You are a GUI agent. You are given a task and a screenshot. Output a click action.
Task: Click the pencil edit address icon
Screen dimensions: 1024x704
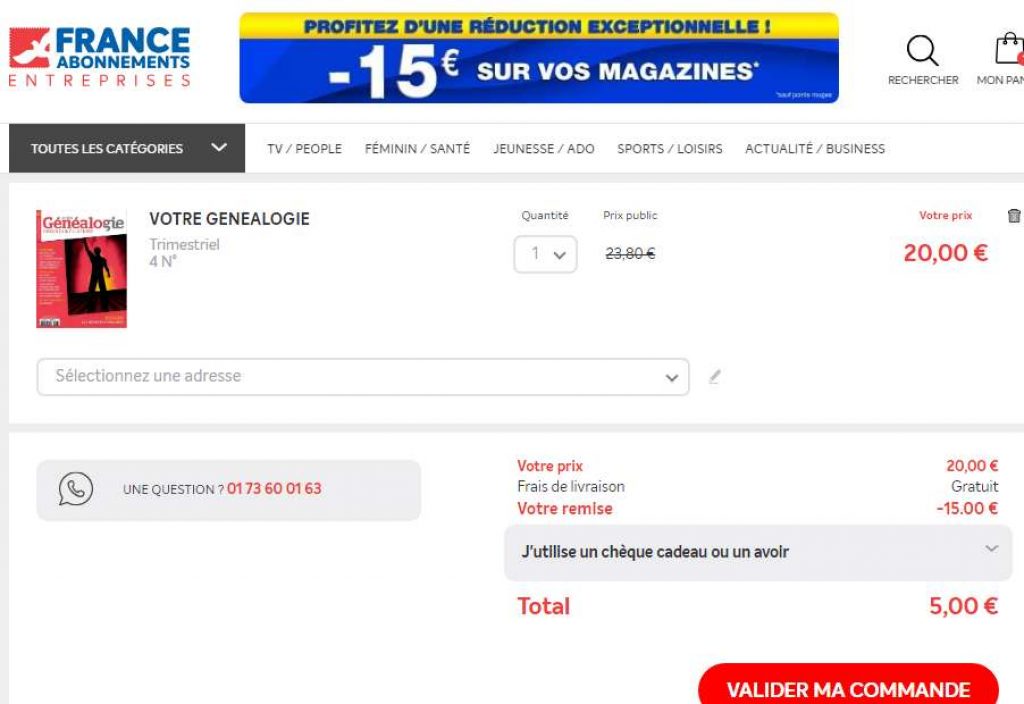(x=714, y=377)
